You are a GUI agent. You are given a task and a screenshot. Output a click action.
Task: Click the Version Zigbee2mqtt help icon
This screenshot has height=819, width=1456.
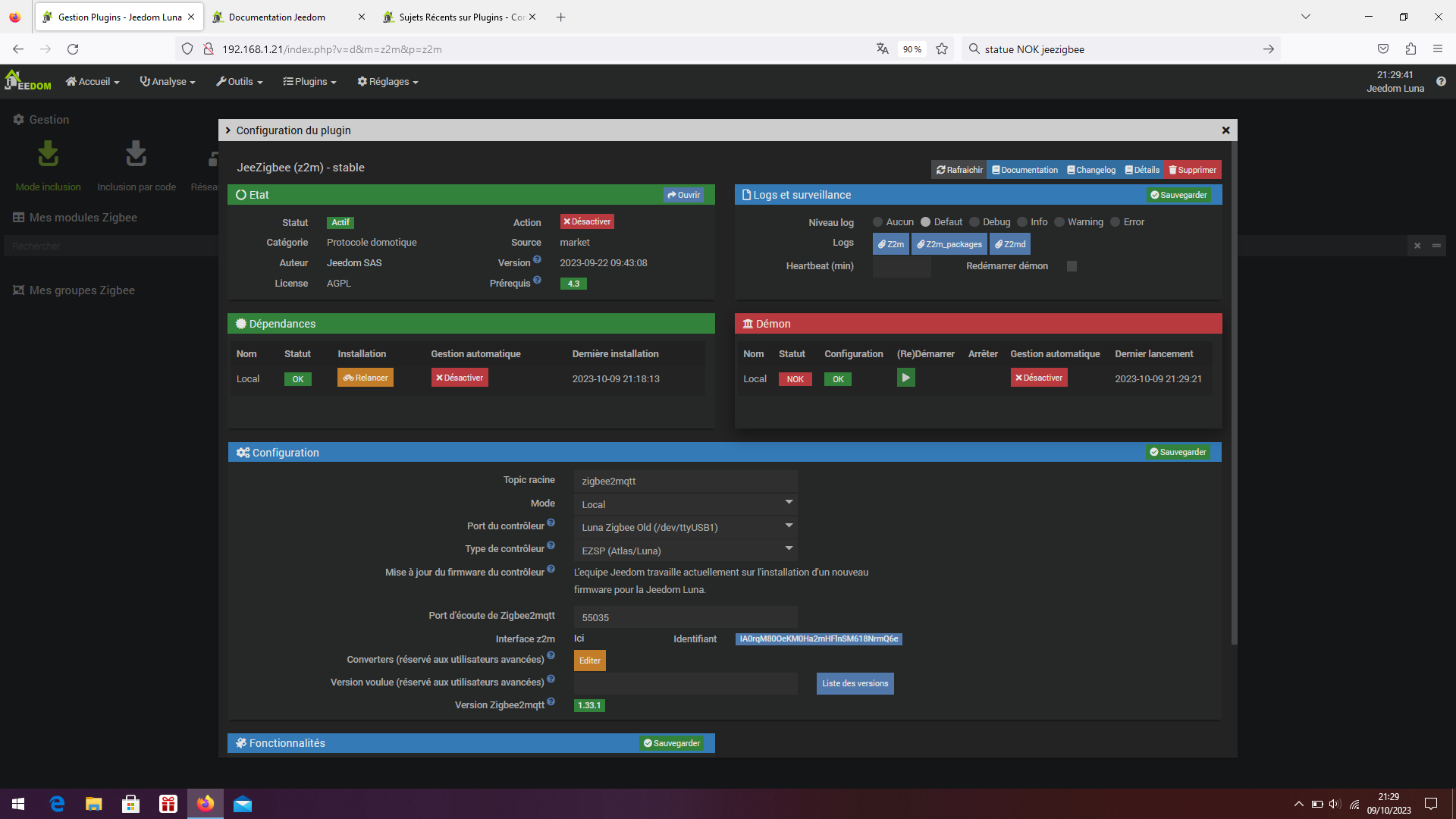[x=551, y=701]
